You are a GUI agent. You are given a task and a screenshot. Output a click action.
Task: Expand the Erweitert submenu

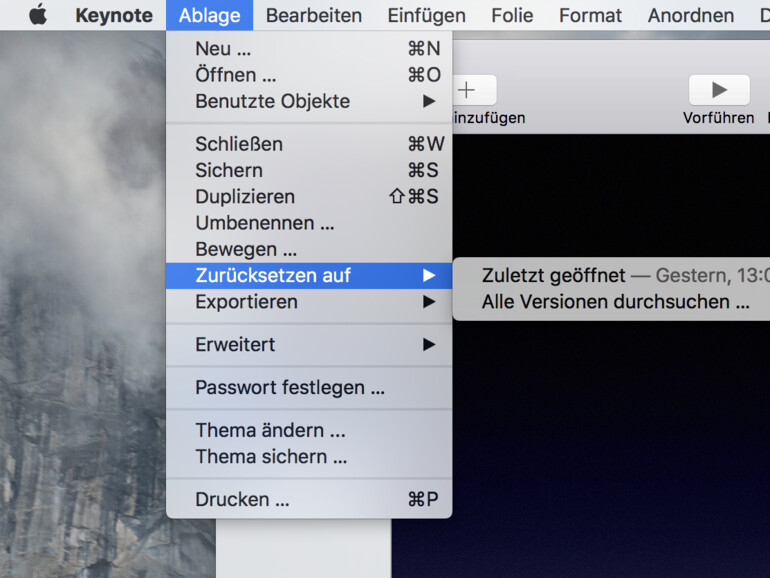pos(309,344)
